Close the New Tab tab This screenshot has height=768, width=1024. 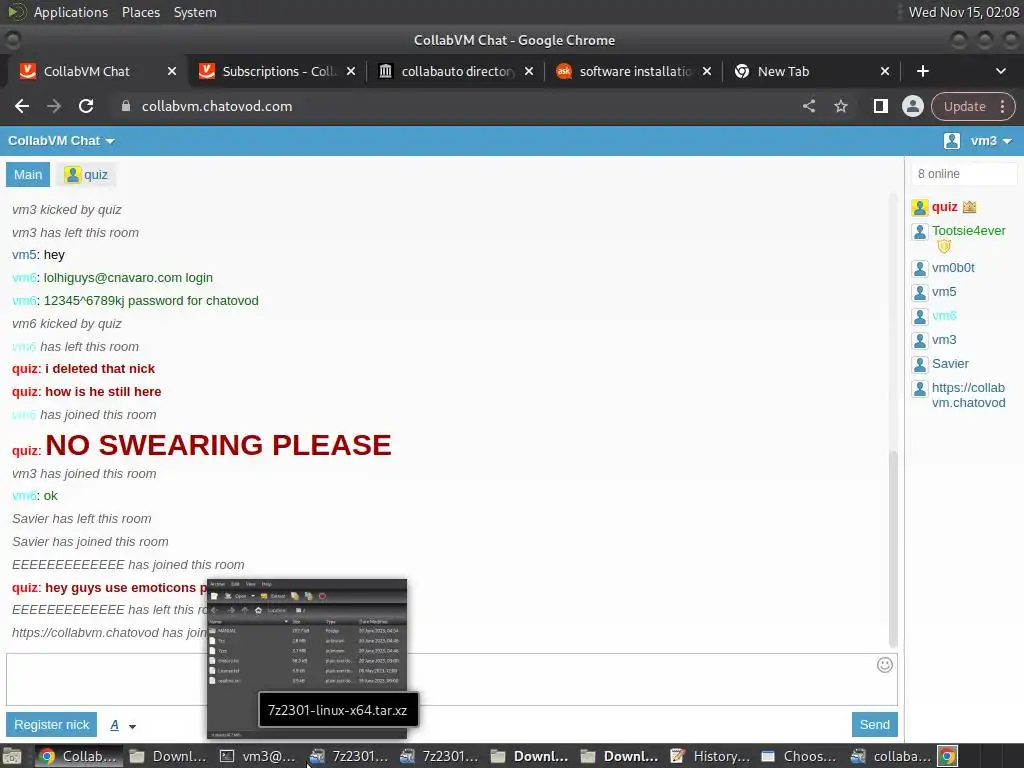[885, 71]
